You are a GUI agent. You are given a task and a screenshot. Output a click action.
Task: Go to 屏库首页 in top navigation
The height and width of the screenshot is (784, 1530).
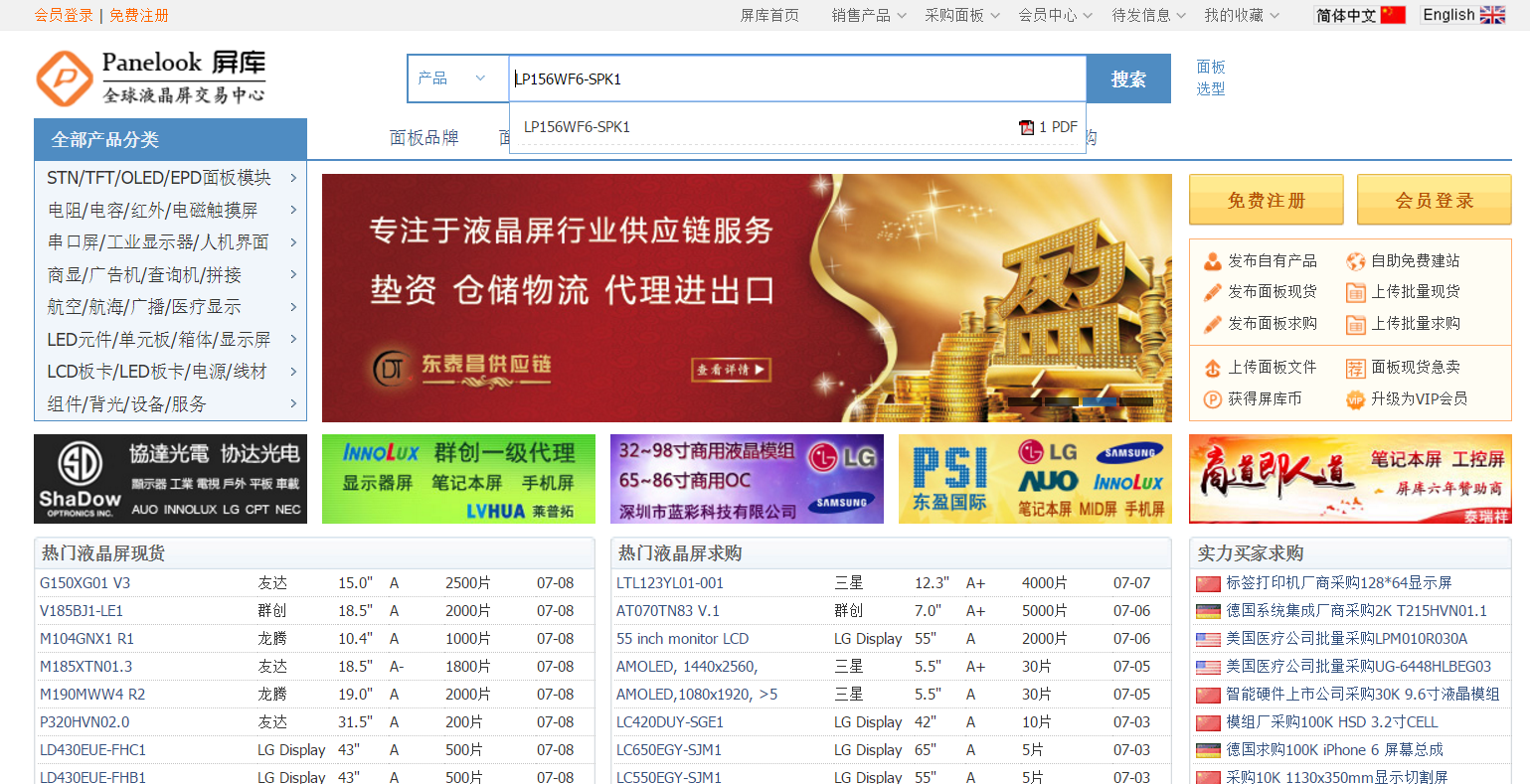[769, 15]
